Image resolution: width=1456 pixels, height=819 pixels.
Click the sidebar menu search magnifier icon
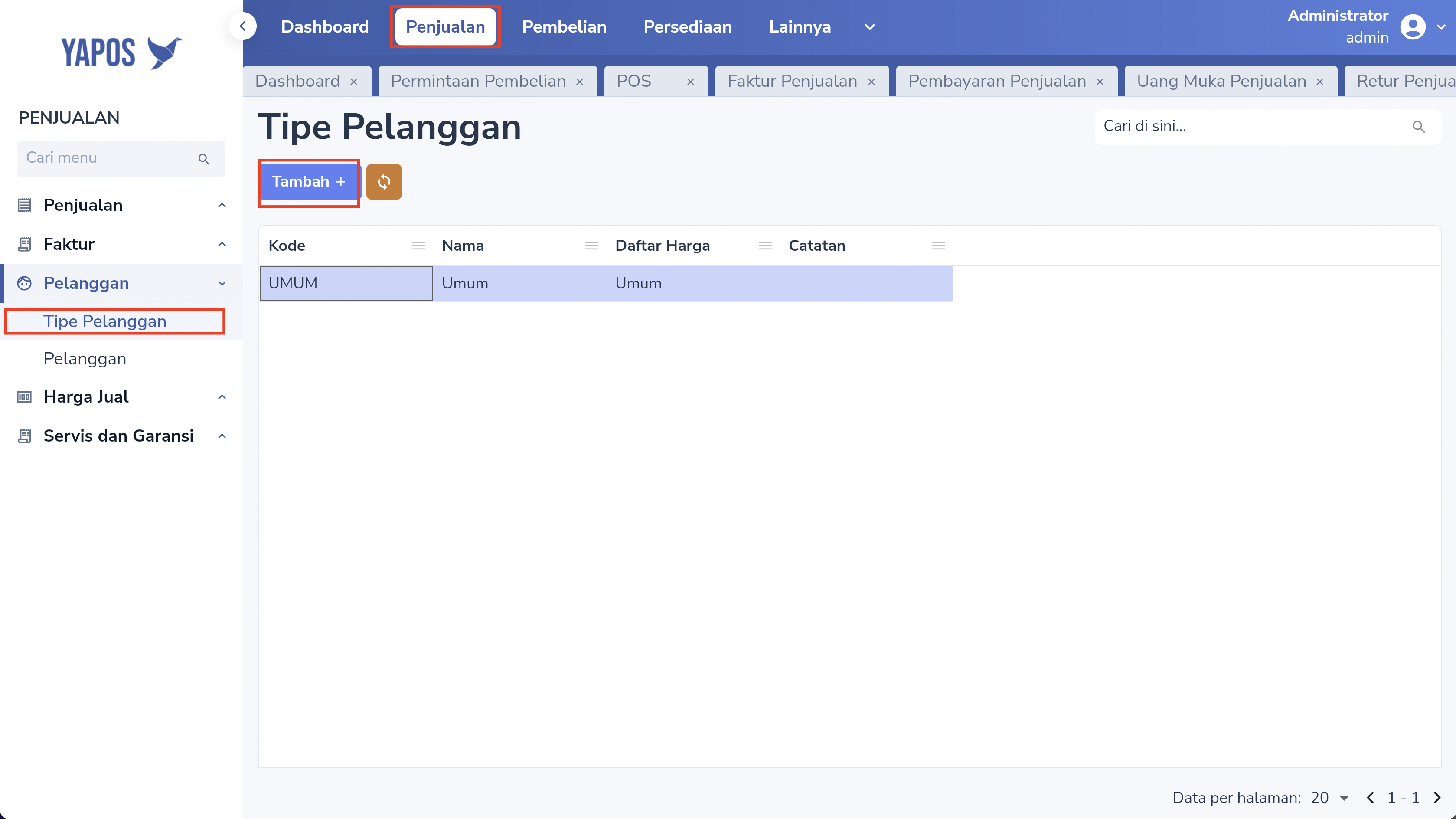coord(204,159)
